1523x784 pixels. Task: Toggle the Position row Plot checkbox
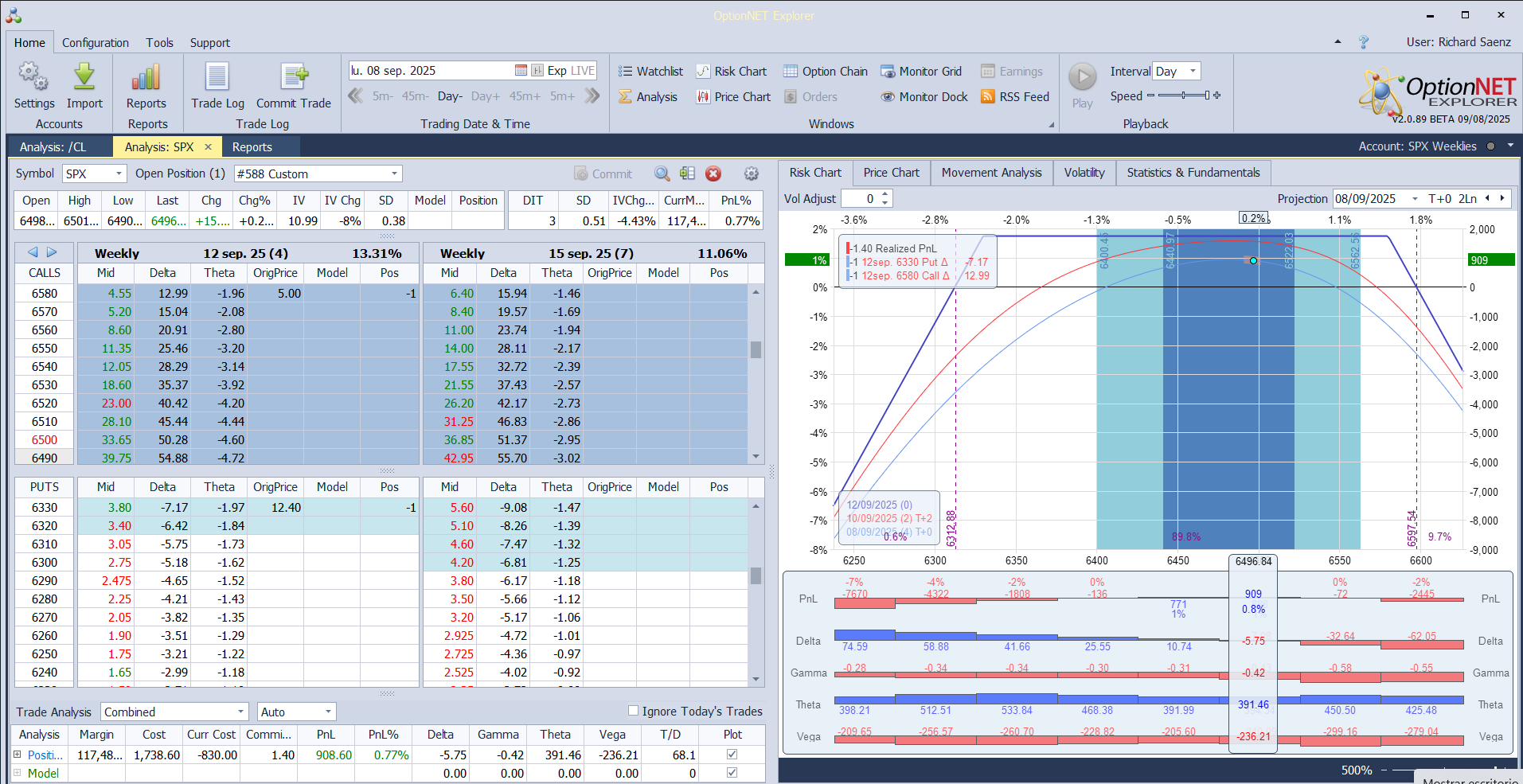tap(732, 755)
